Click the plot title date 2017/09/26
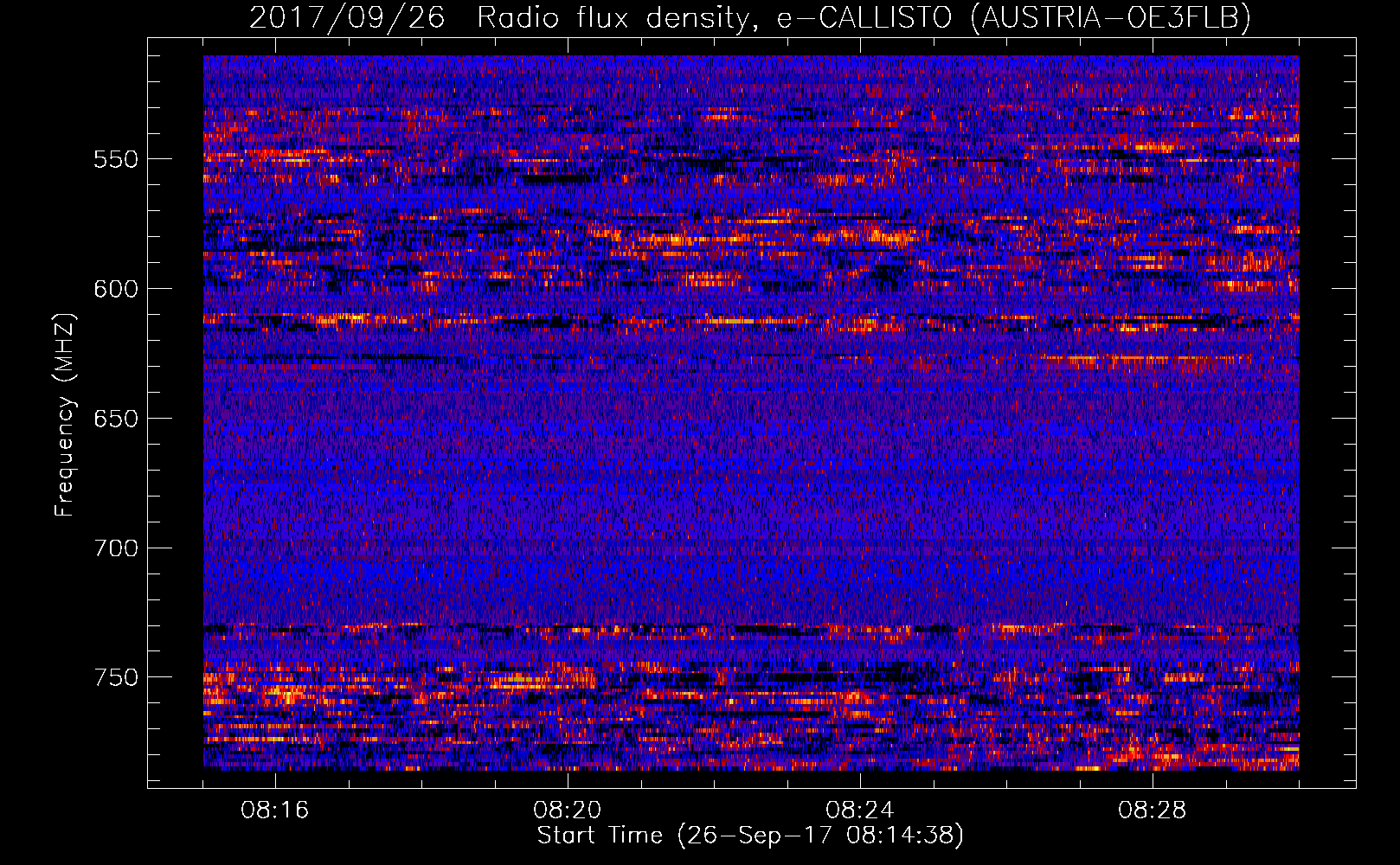This screenshot has width=1400, height=865. tap(347, 17)
